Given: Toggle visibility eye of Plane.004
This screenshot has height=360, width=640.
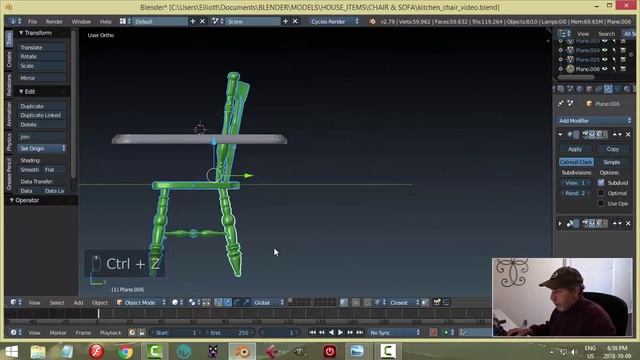Looking at the screenshot, I should pyautogui.click(x=604, y=50).
